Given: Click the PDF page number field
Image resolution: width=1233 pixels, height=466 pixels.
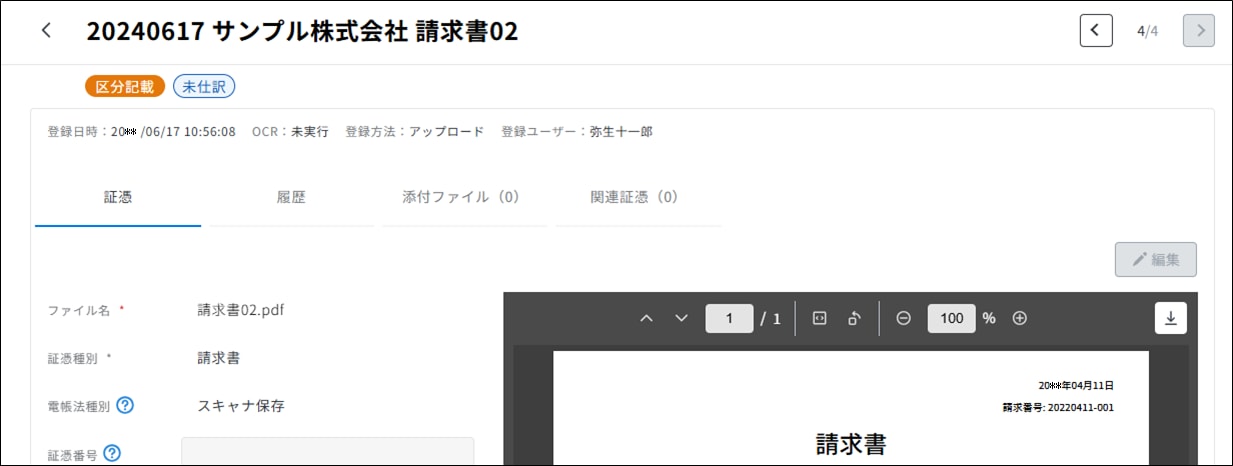Looking at the screenshot, I should (x=729, y=318).
